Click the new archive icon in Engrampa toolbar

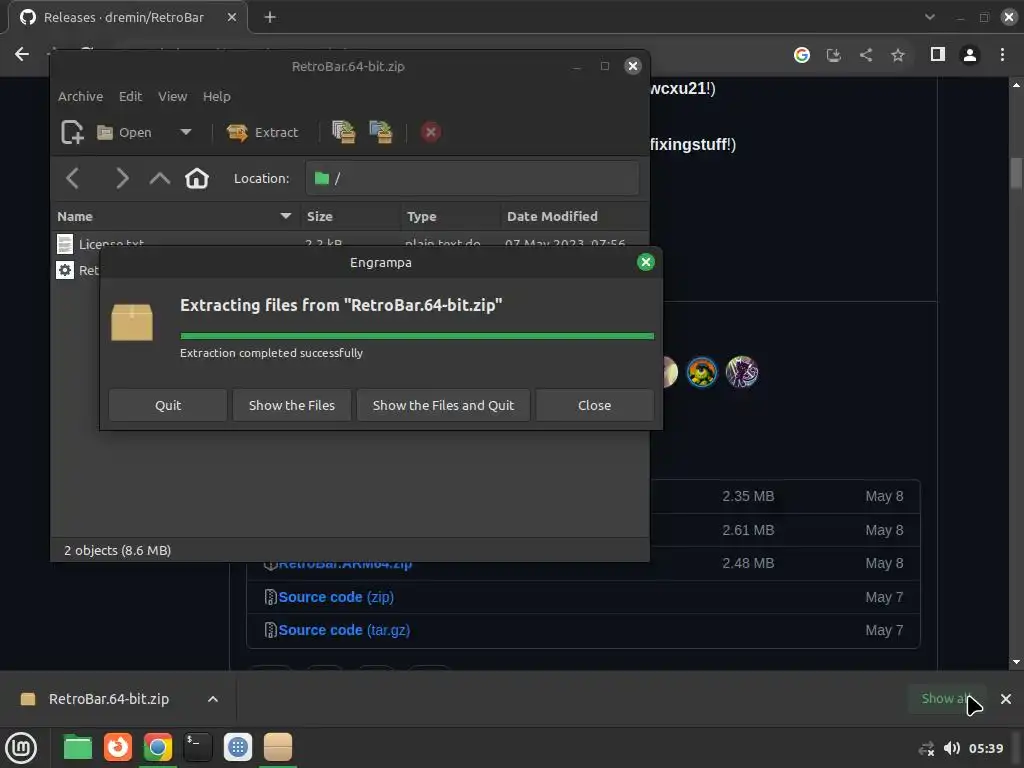point(72,132)
